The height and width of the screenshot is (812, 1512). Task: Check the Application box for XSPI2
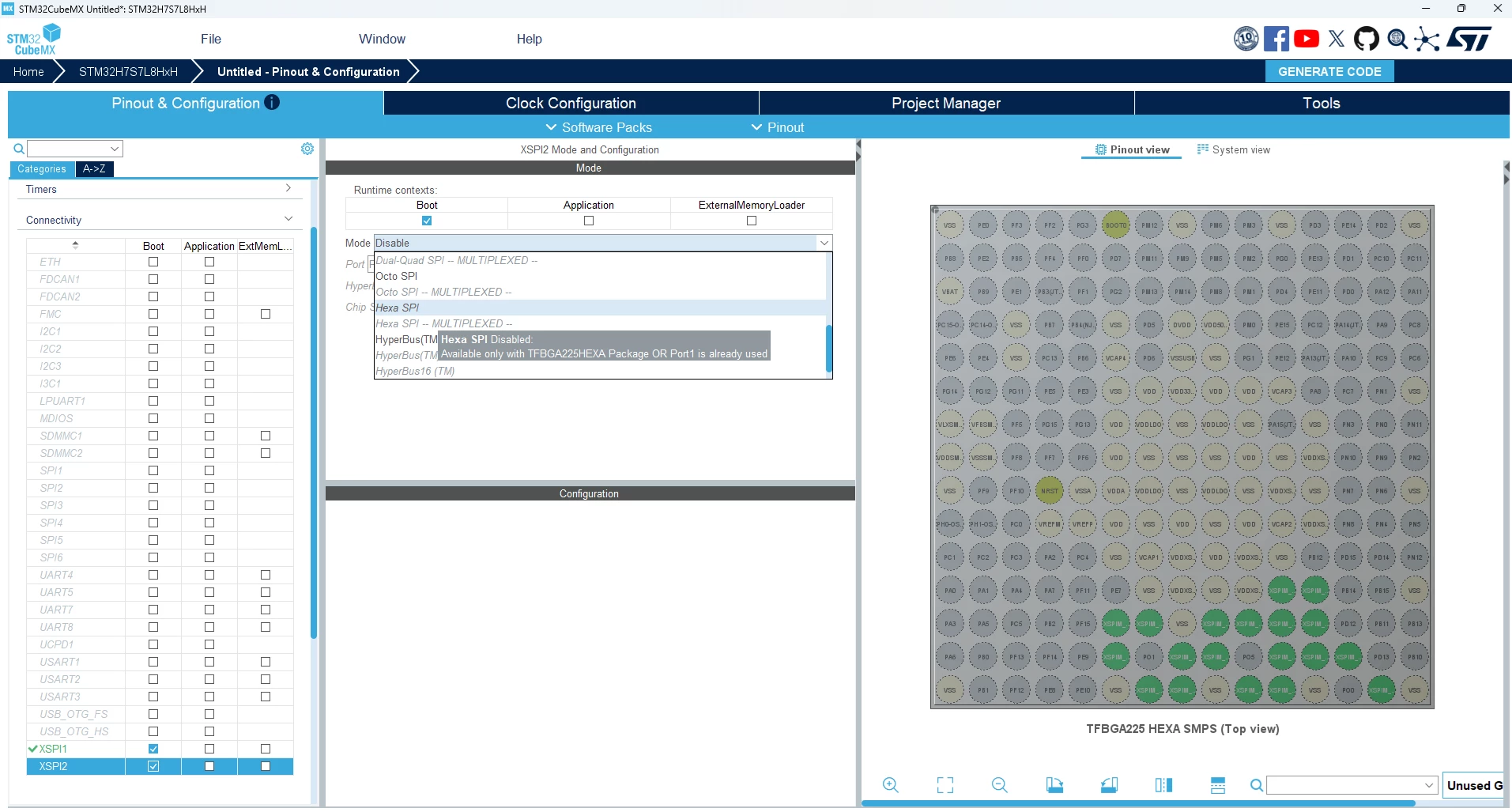pos(209,766)
